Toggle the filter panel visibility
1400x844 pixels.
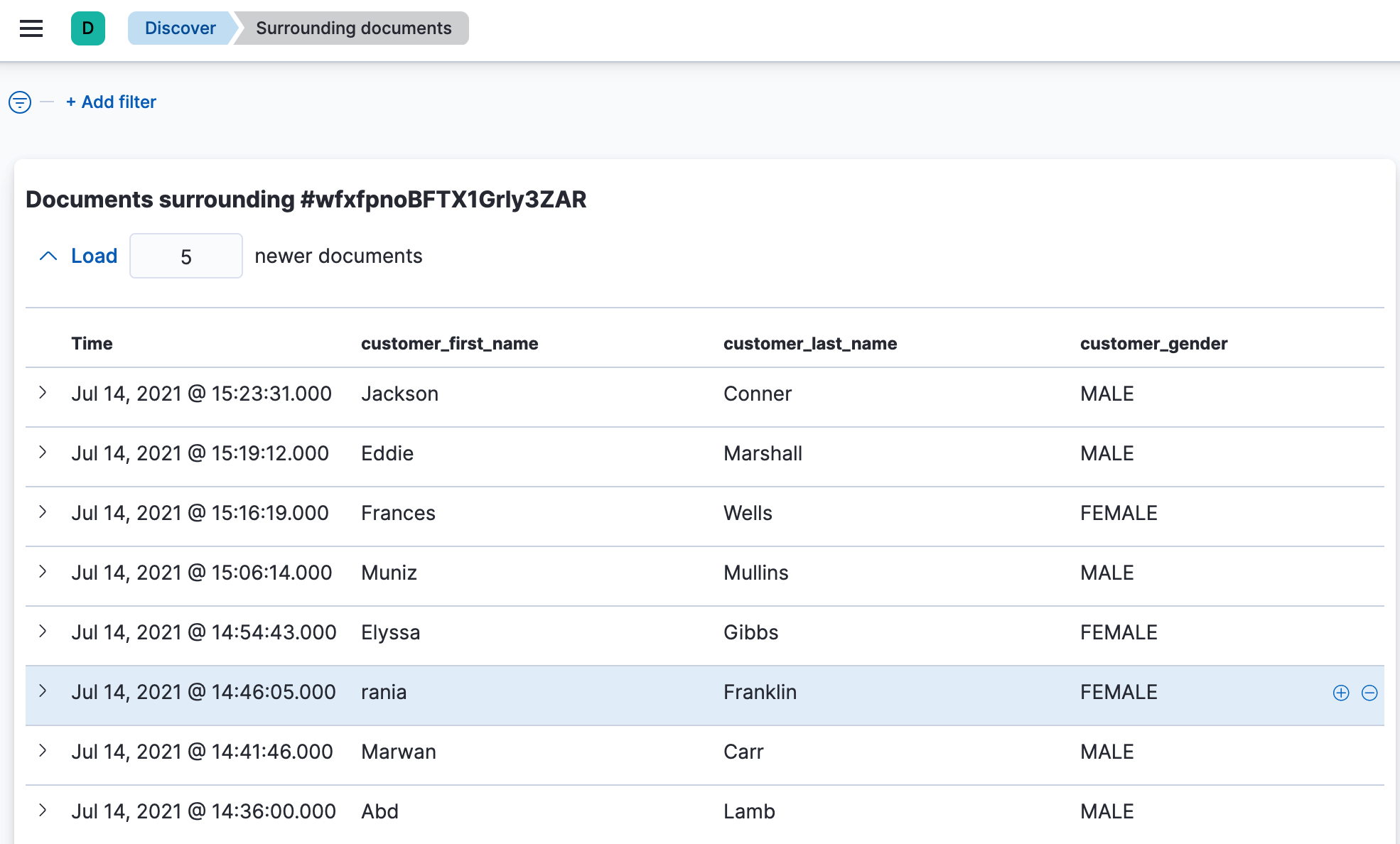(x=19, y=102)
